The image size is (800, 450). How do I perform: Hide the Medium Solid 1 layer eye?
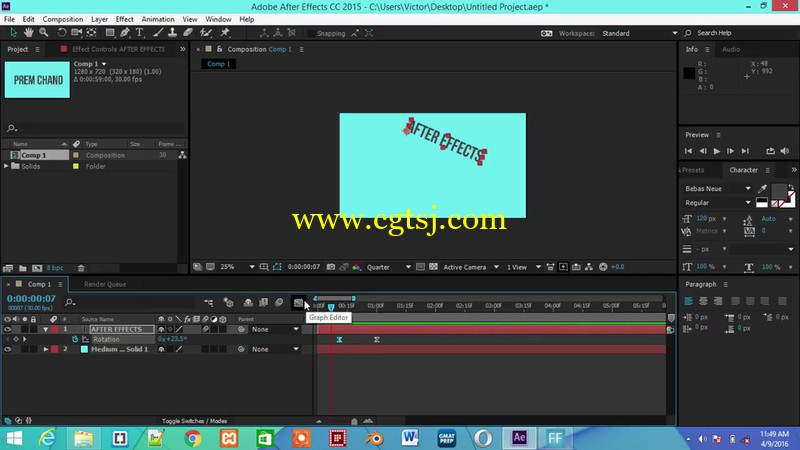[x=7, y=349]
